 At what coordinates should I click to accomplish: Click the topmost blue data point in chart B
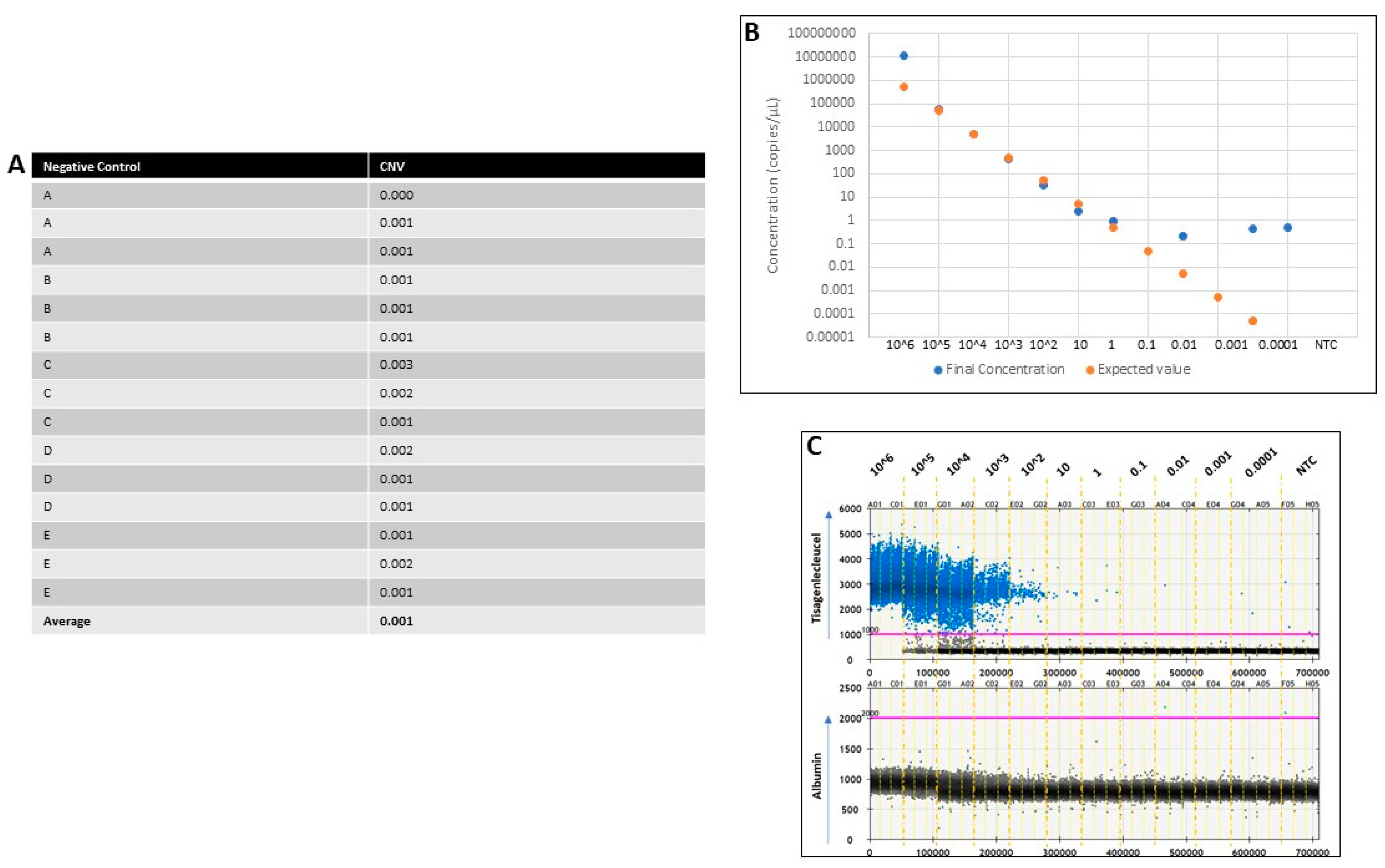tap(904, 56)
